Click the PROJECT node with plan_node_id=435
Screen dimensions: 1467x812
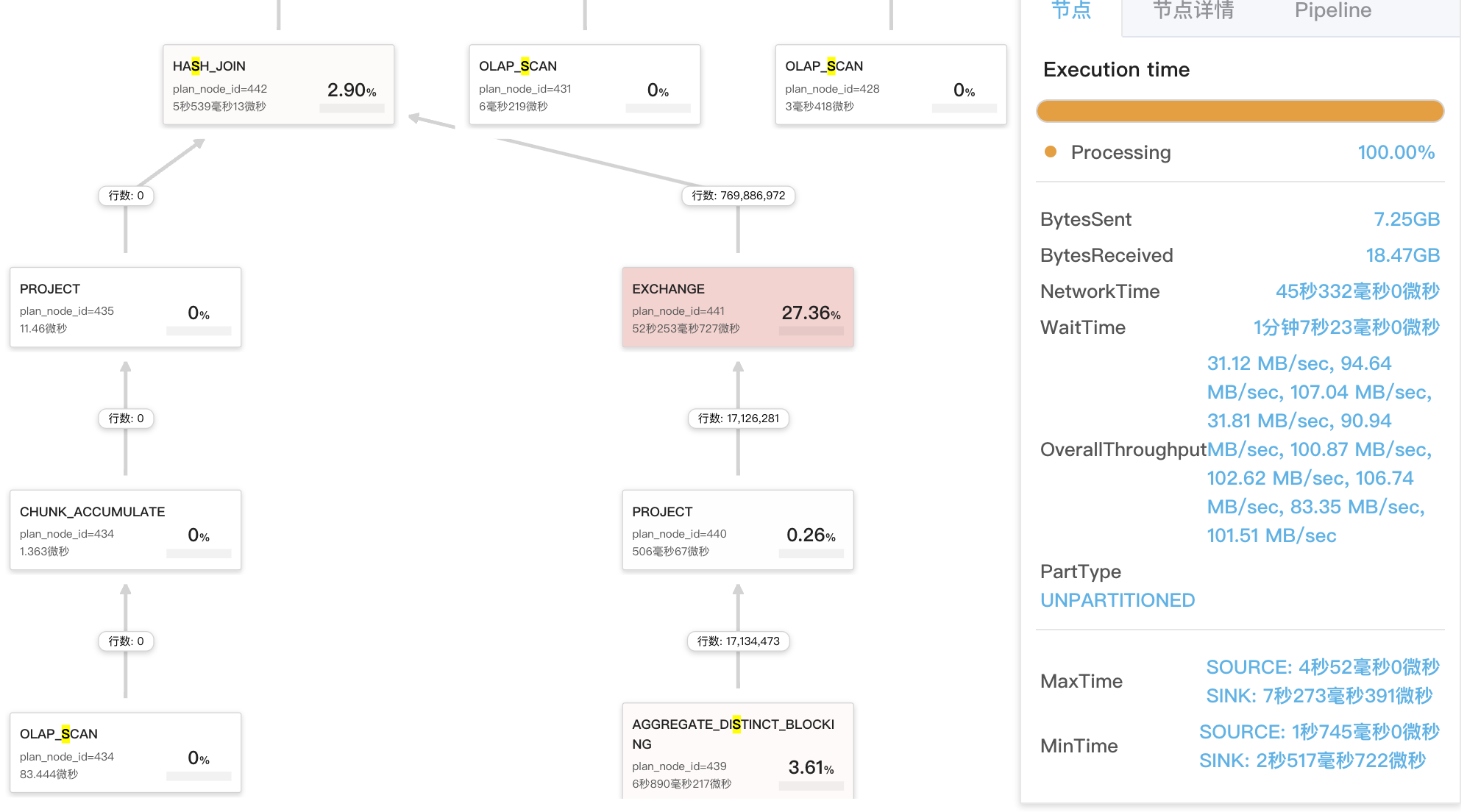pos(125,307)
